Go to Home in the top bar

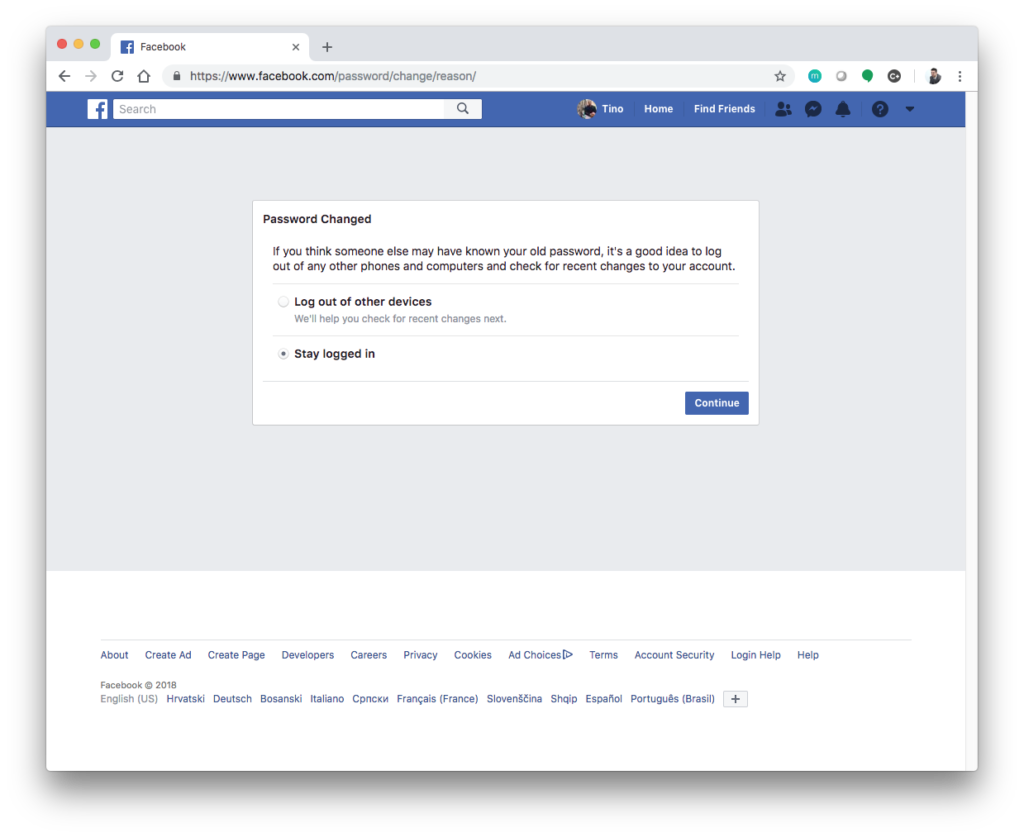coord(658,109)
